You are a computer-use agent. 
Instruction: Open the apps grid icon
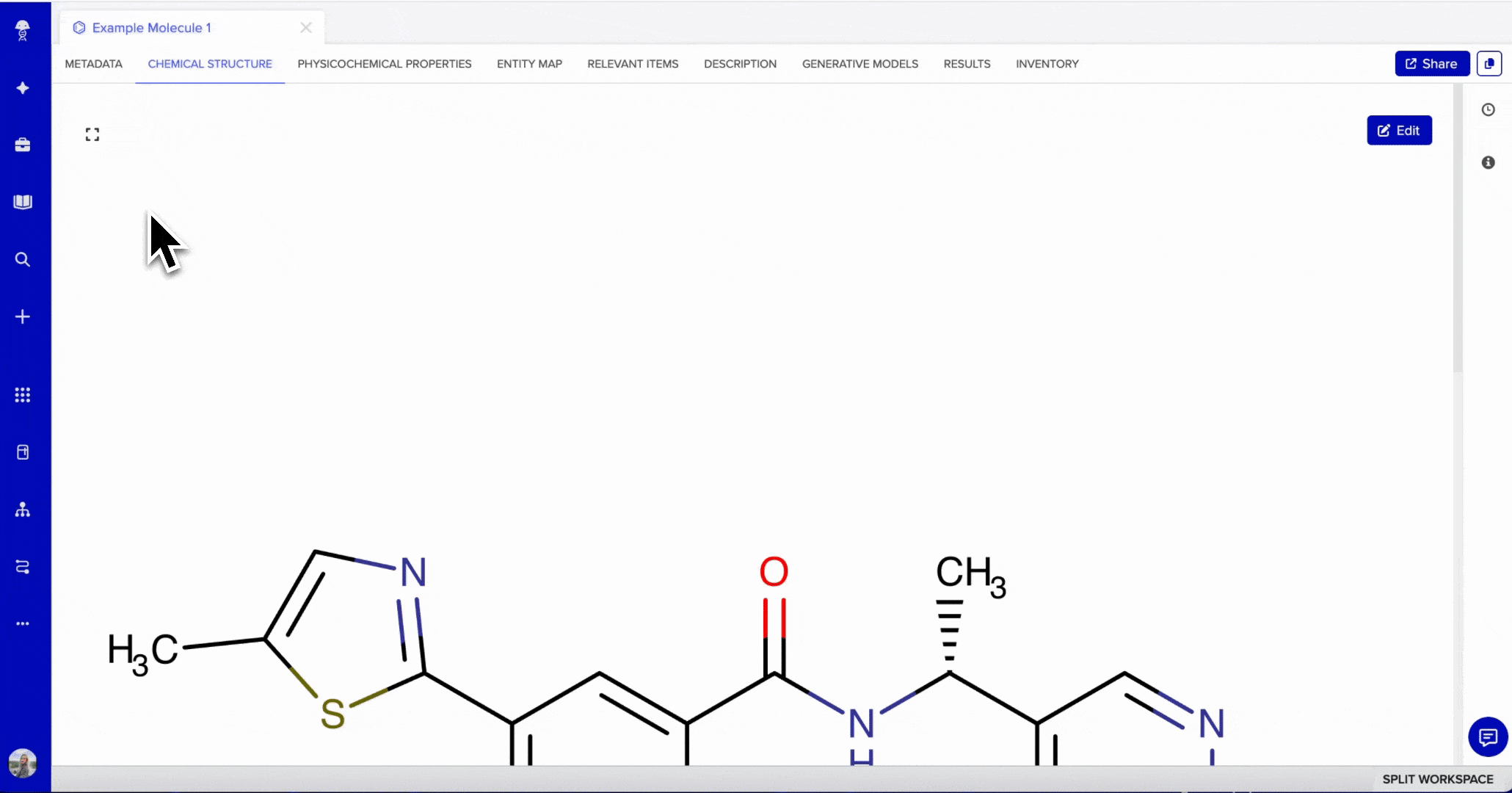pyautogui.click(x=23, y=395)
